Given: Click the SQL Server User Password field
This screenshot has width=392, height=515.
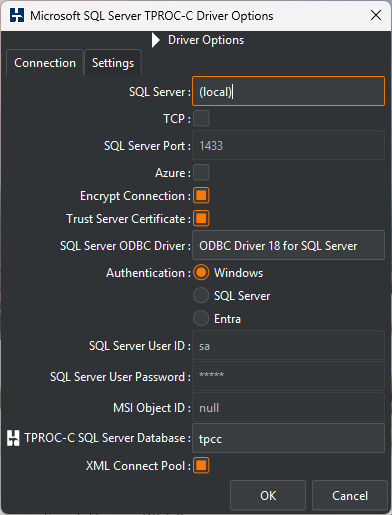Looking at the screenshot, I should point(288,376).
